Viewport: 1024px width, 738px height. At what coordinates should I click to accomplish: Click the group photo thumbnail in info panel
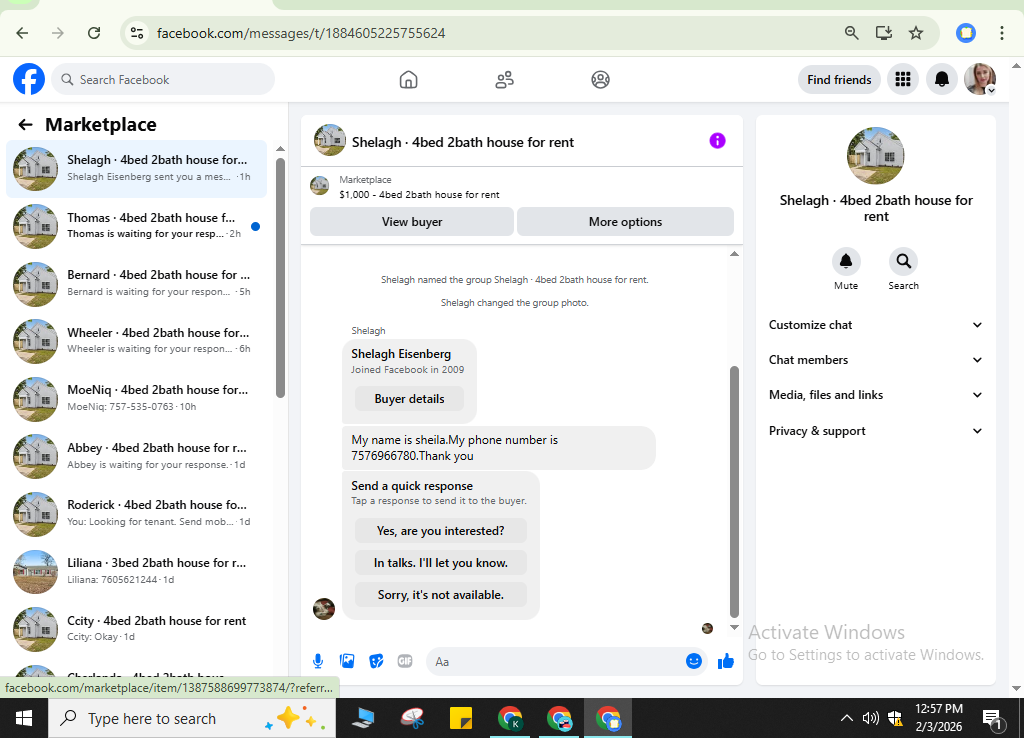875,155
